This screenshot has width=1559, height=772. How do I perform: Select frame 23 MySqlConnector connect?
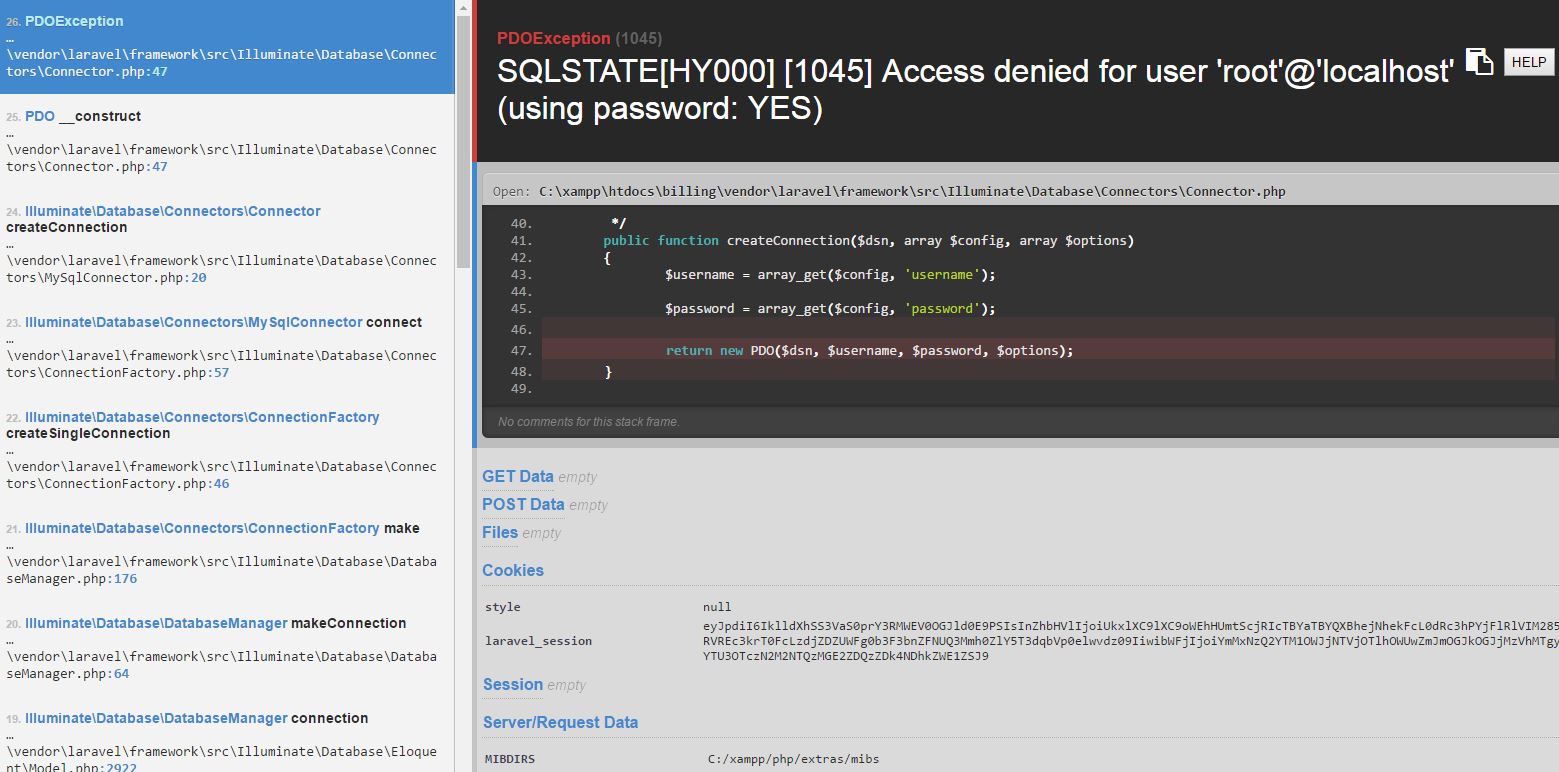coord(227,347)
